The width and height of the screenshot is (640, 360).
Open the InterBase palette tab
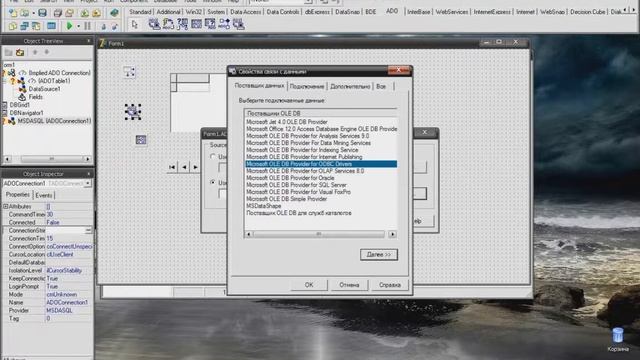(x=418, y=12)
